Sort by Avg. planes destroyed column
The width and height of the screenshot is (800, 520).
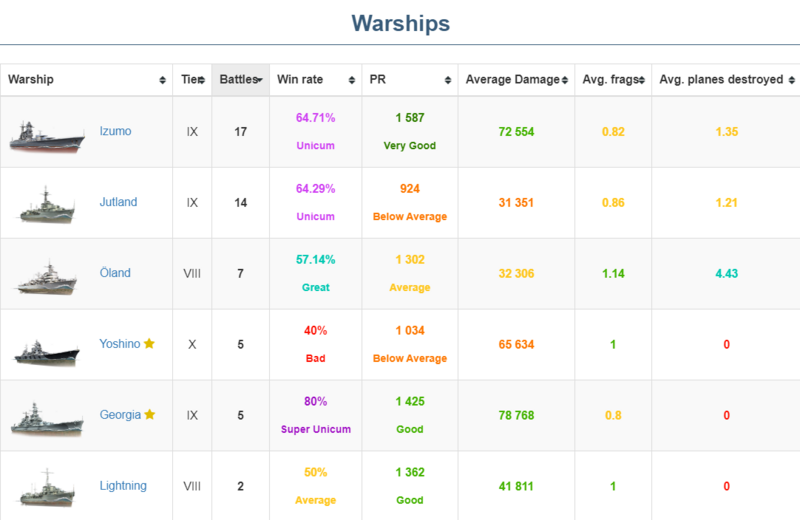[725, 80]
